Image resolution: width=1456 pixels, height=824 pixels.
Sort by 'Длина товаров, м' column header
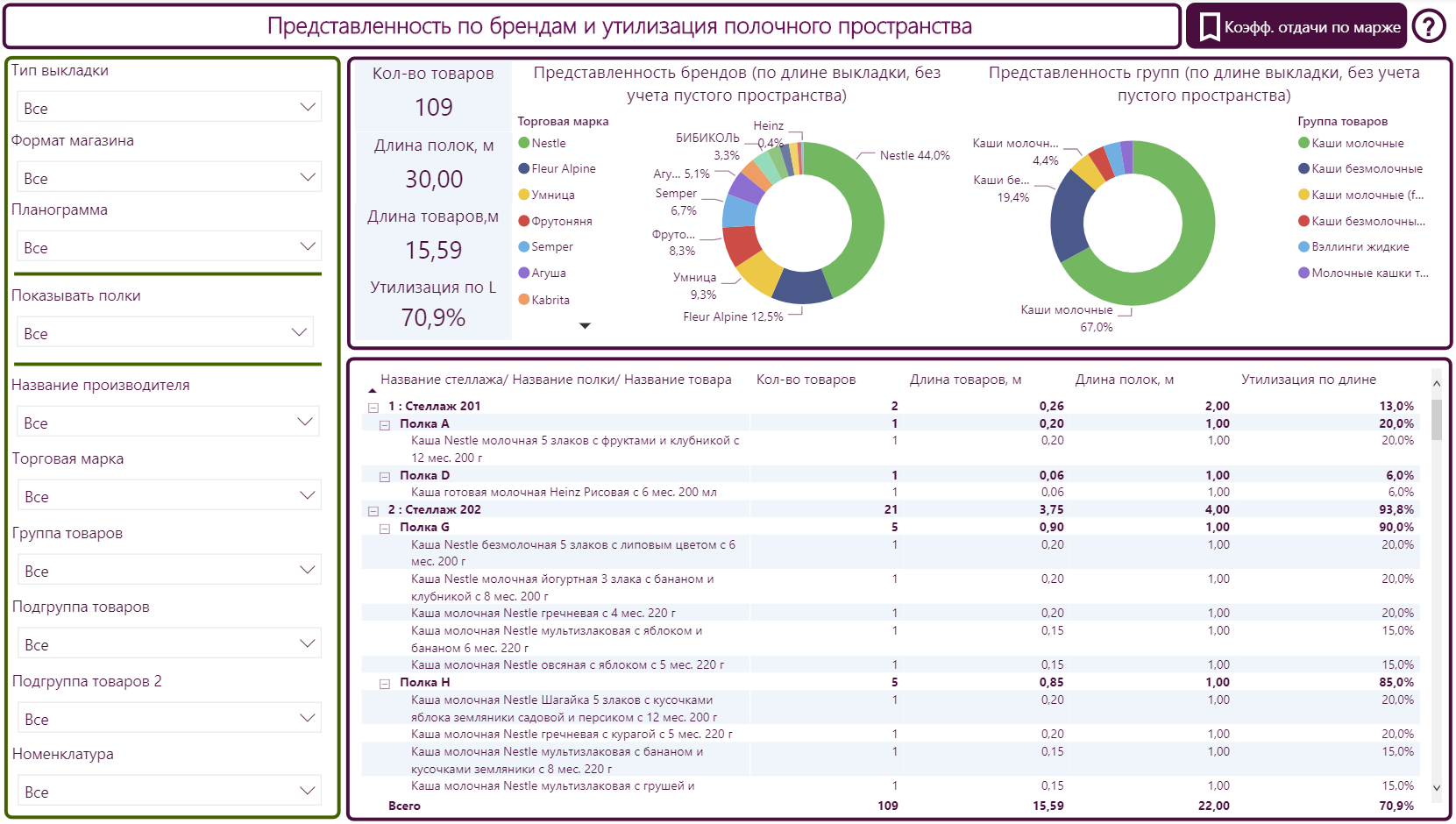[965, 380]
